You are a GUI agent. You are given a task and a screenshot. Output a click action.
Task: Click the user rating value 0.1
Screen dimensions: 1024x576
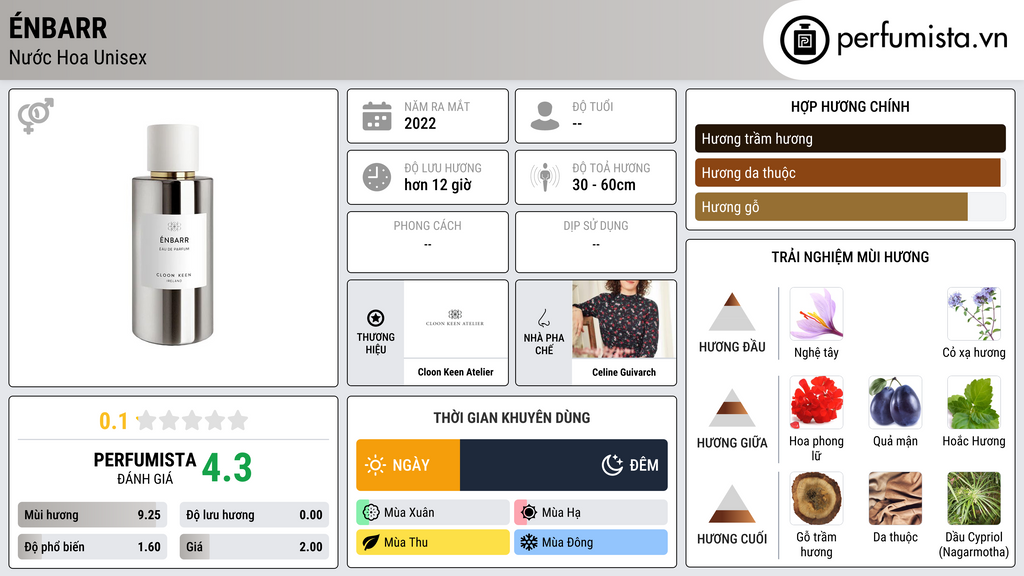pyautogui.click(x=113, y=421)
